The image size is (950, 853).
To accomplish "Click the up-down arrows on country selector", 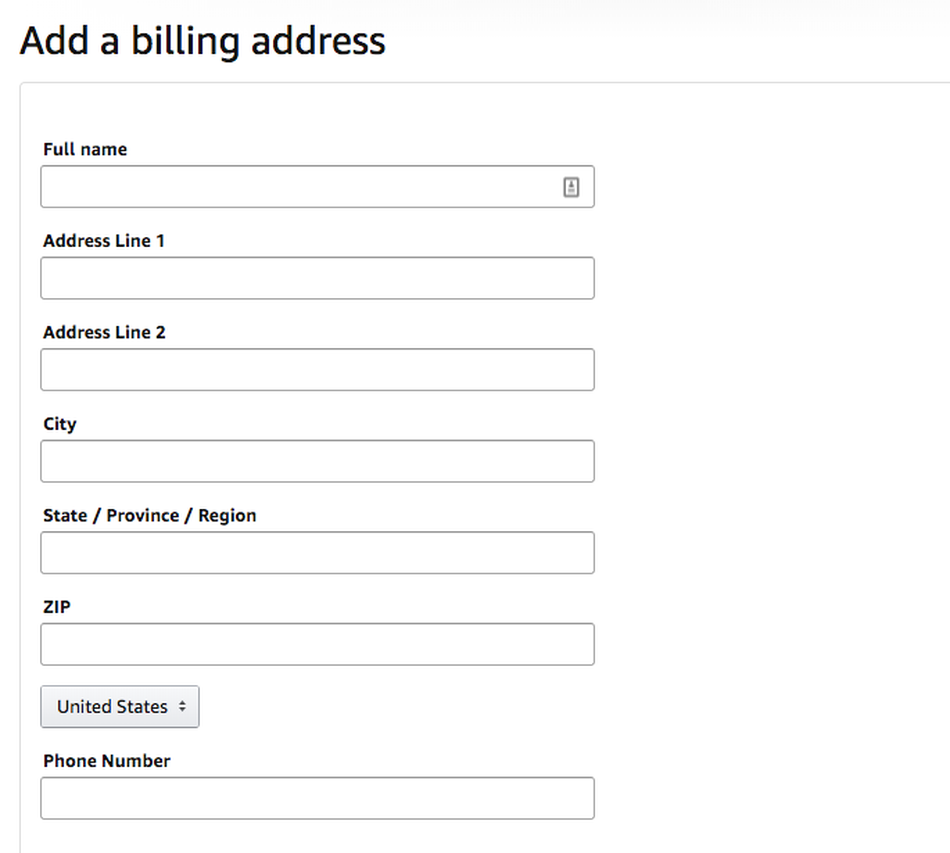I will [182, 706].
